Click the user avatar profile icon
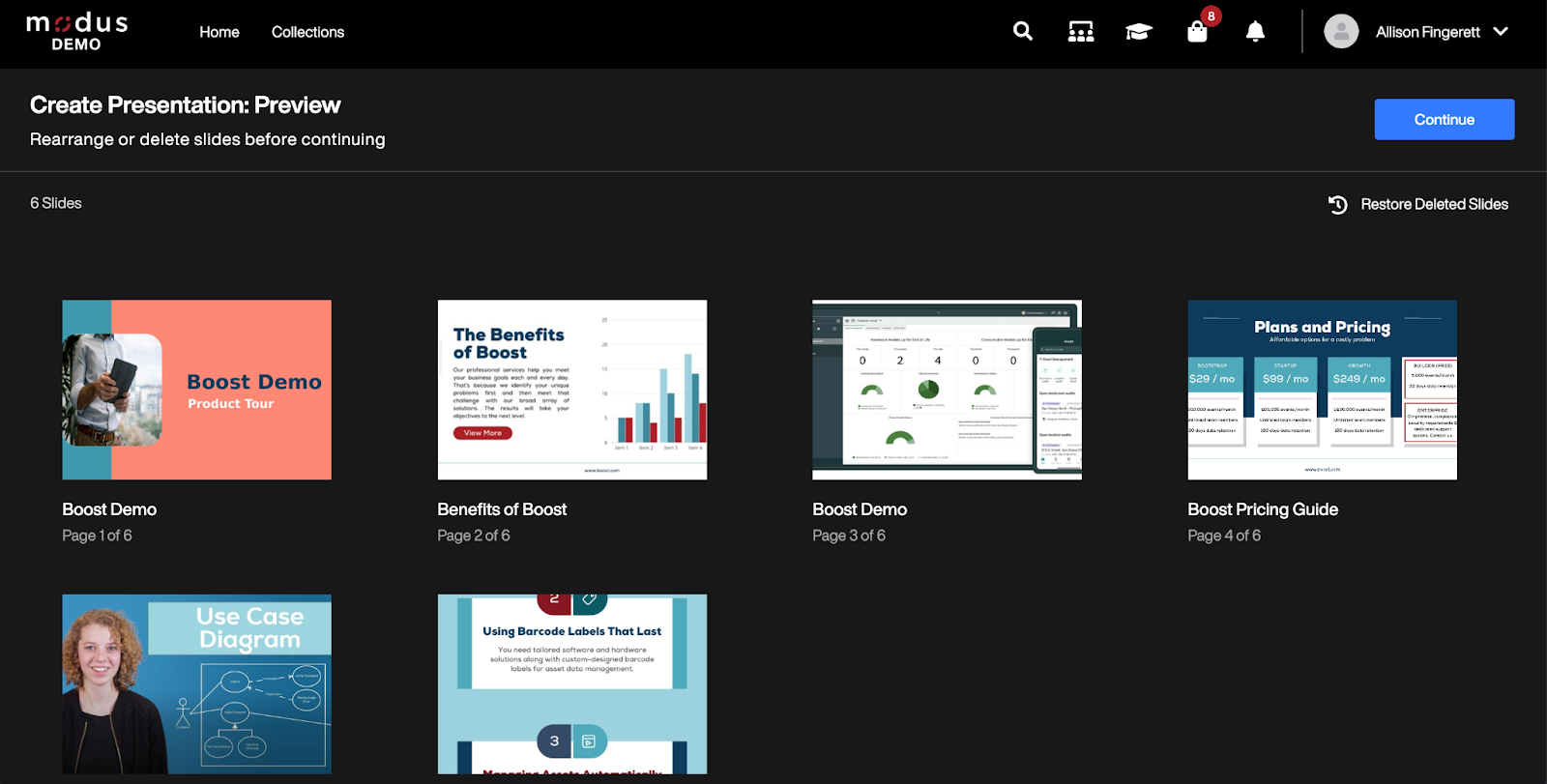This screenshot has height=784, width=1547. (1341, 32)
